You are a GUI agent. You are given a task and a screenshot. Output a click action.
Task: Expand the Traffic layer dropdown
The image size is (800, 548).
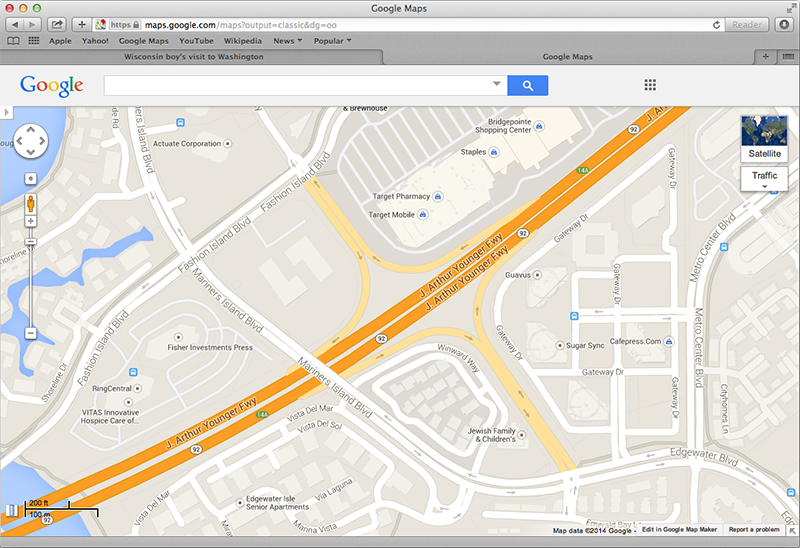(x=764, y=187)
